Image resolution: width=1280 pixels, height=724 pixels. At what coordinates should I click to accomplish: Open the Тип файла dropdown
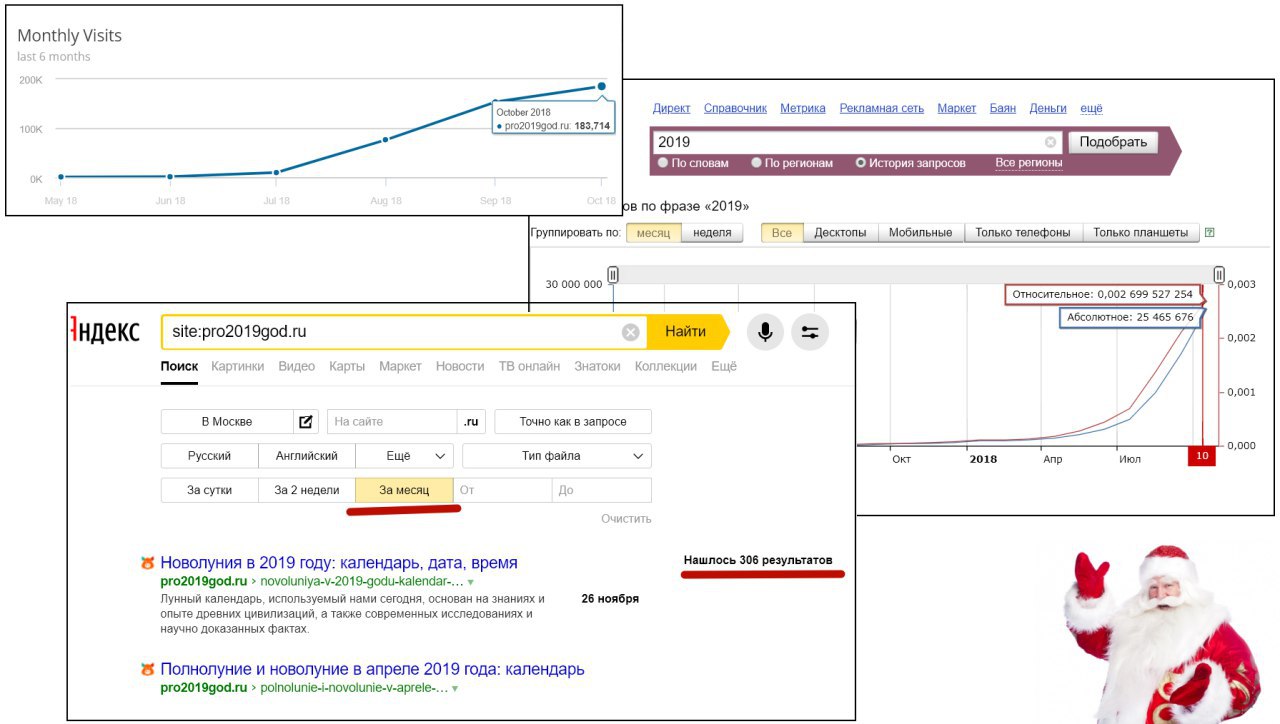coord(557,456)
